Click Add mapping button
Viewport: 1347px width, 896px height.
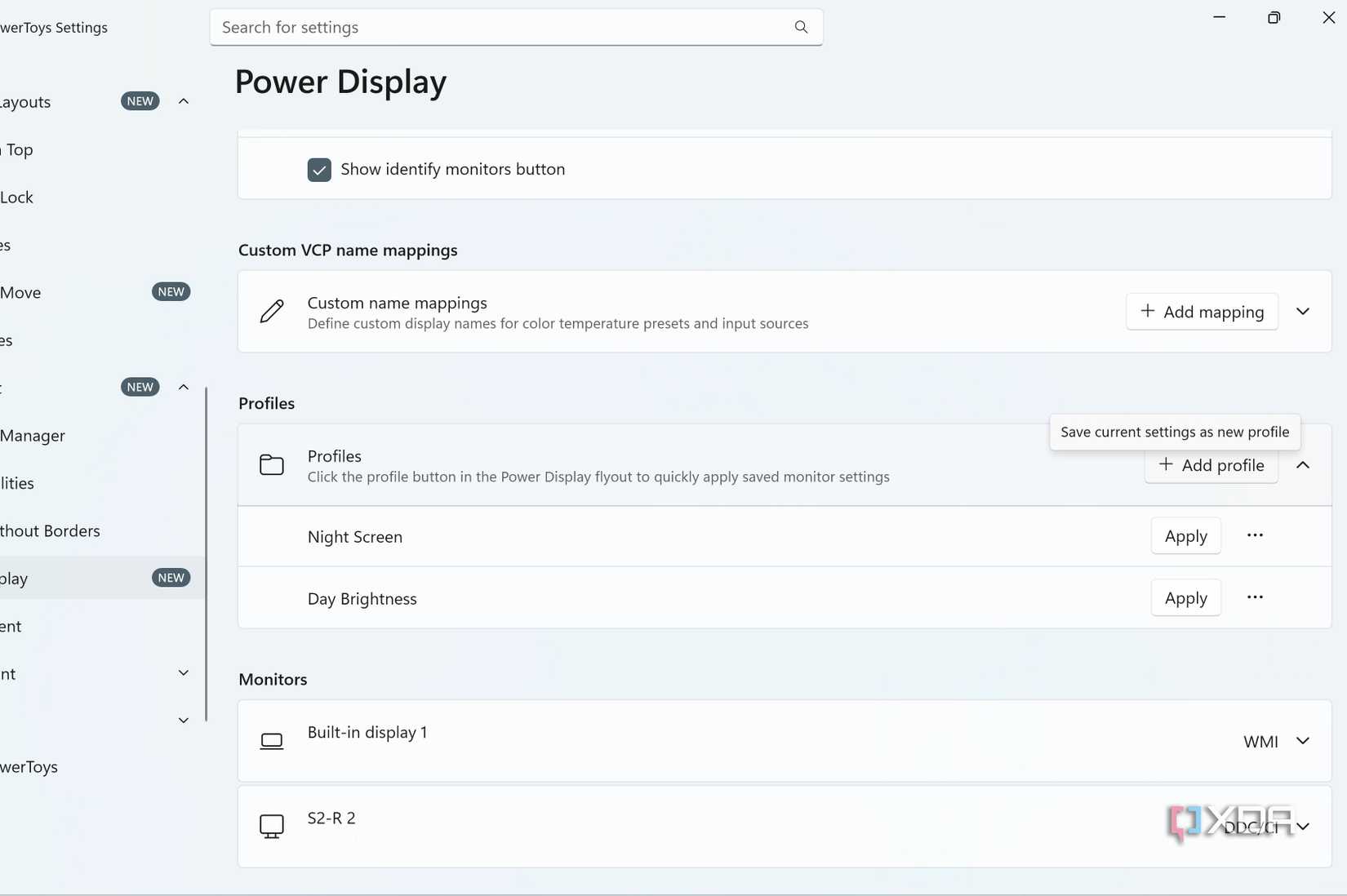(x=1202, y=311)
